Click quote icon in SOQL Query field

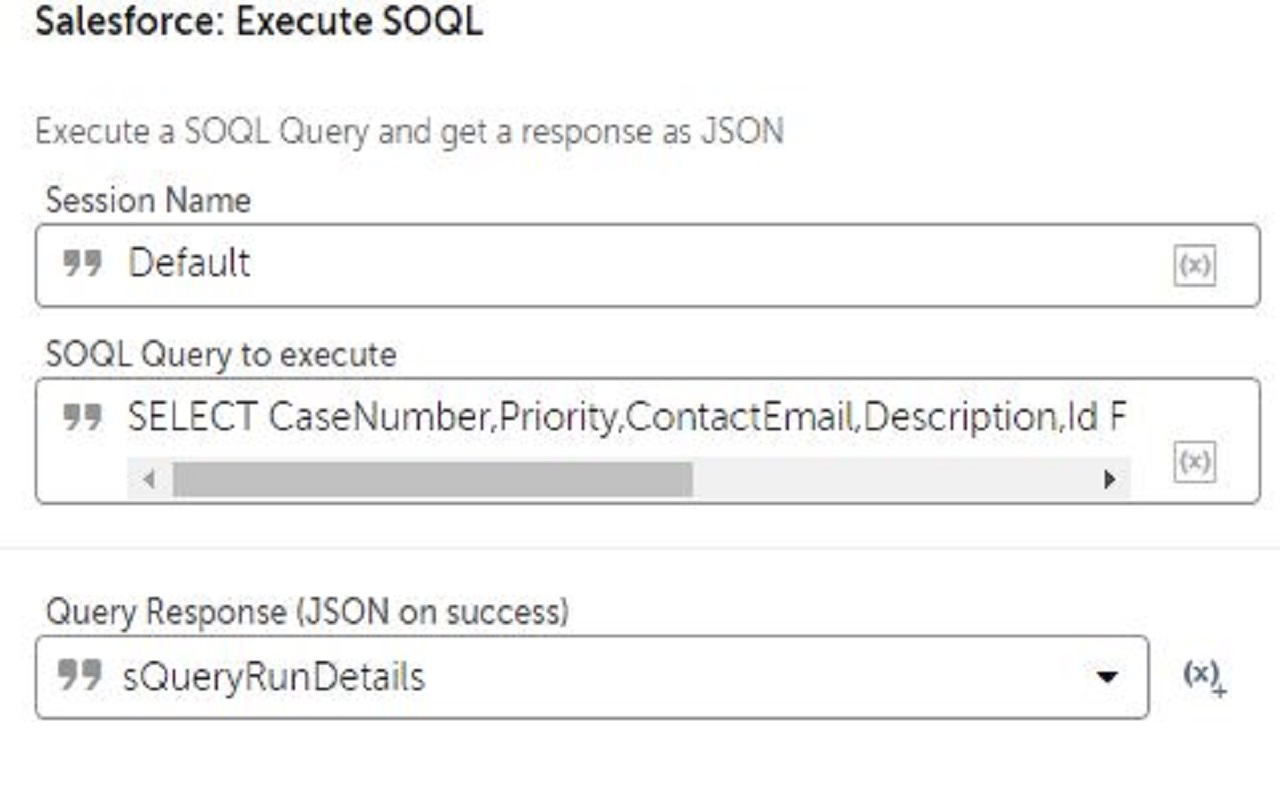tap(82, 418)
